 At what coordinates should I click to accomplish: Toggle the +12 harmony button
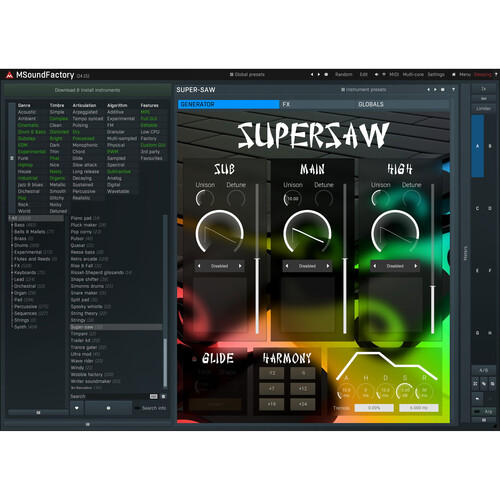303,389
